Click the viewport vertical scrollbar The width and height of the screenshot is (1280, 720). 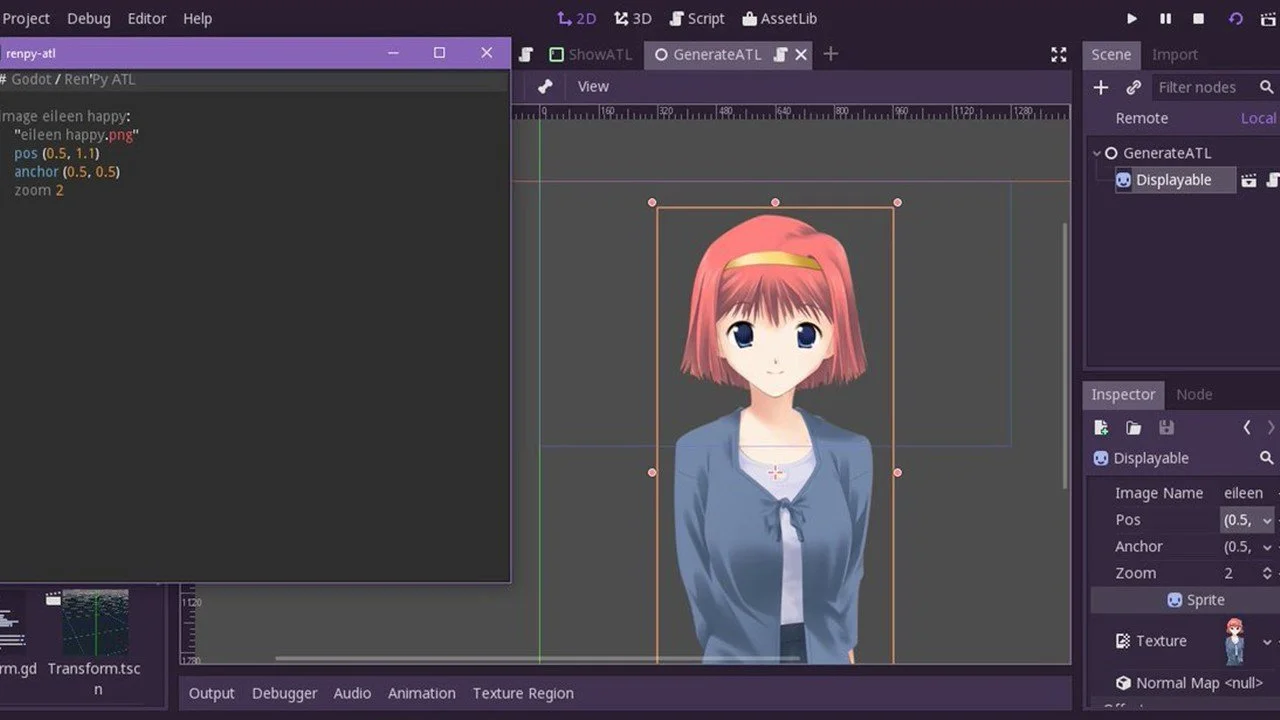1064,355
